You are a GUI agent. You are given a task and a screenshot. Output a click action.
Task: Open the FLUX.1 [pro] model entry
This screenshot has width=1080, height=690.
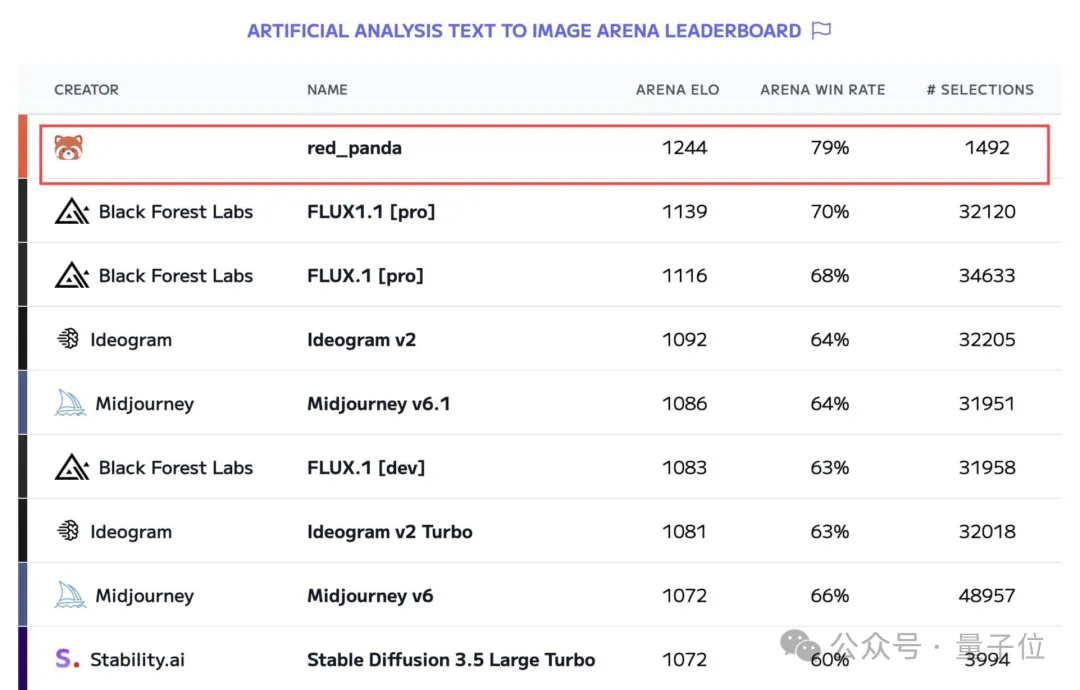(365, 275)
